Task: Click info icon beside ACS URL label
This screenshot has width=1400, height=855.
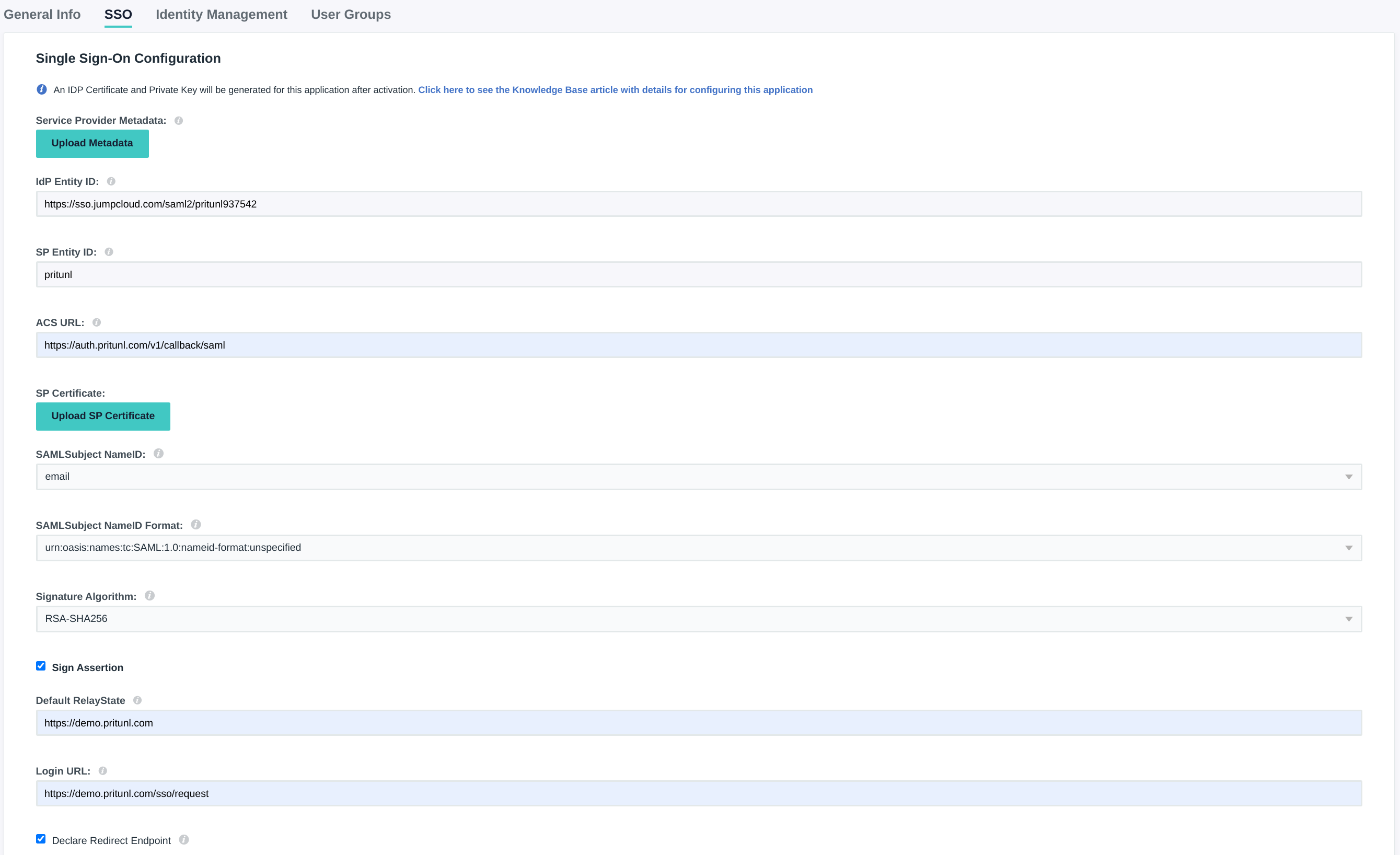Action: pyautogui.click(x=97, y=322)
